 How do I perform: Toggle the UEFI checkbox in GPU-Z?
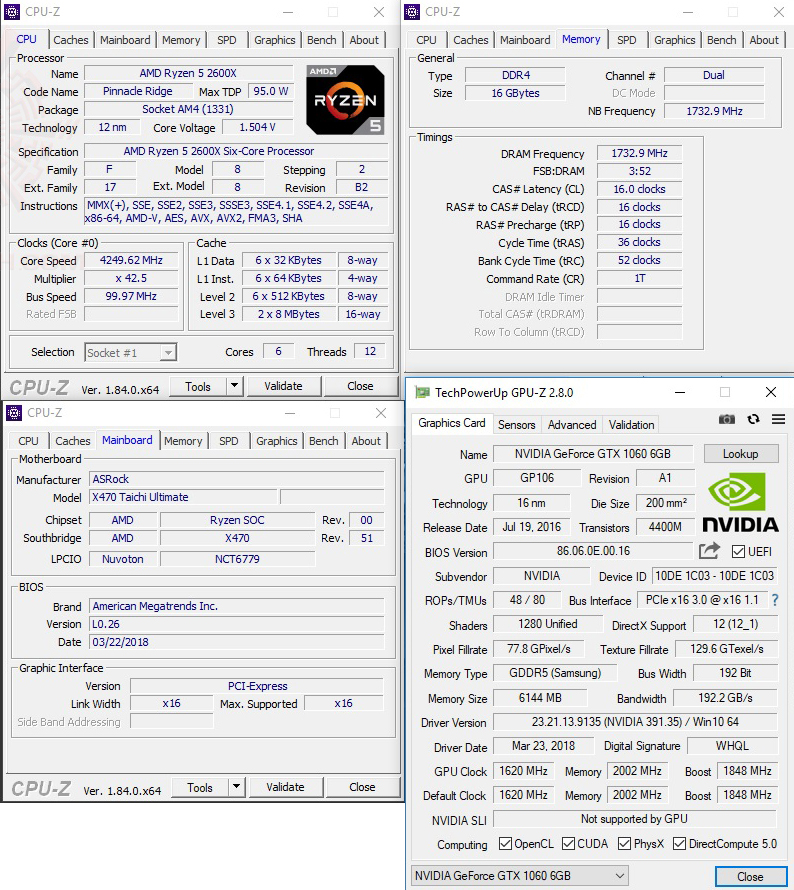[x=738, y=551]
